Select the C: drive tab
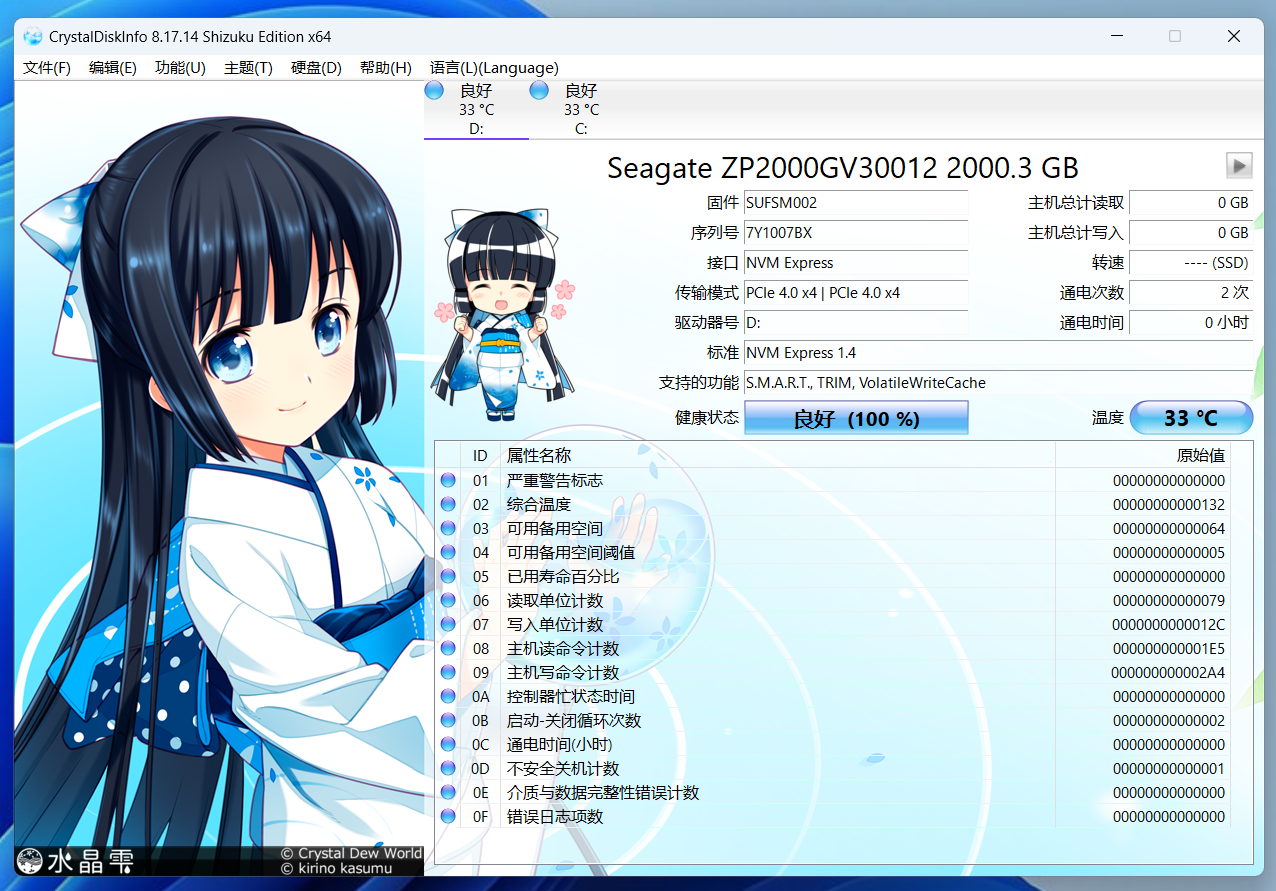The height and width of the screenshot is (891, 1276). click(x=581, y=109)
